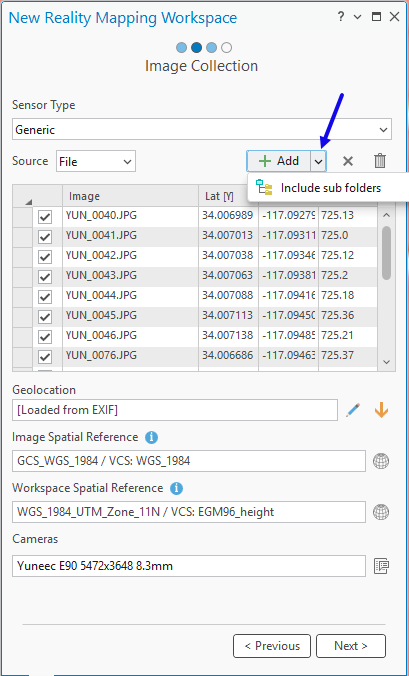
Task: Uncheck the YUN_0040.JPG checkbox
Action: click(x=45, y=217)
